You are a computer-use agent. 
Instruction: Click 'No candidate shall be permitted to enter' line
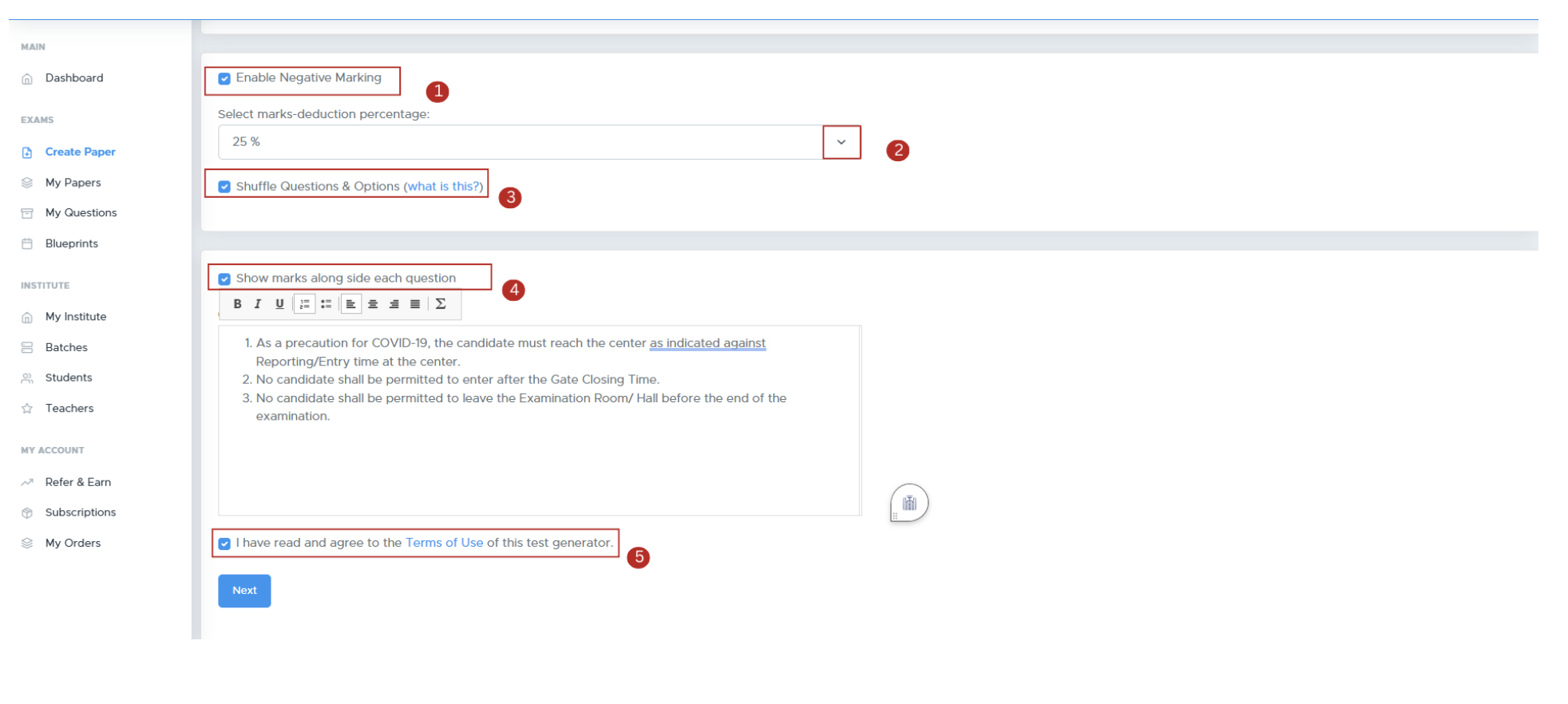(457, 380)
